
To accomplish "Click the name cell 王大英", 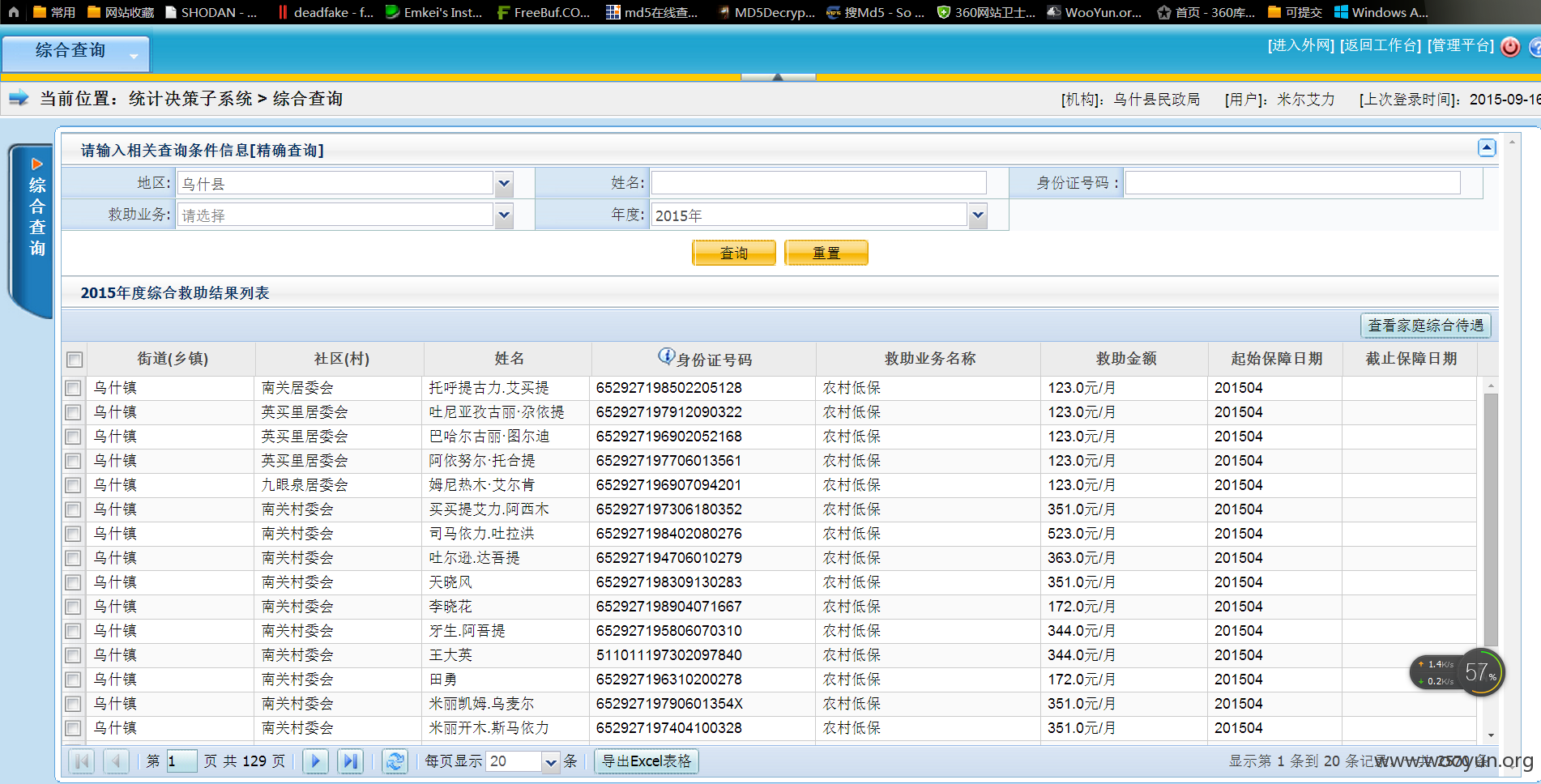I will (450, 655).
